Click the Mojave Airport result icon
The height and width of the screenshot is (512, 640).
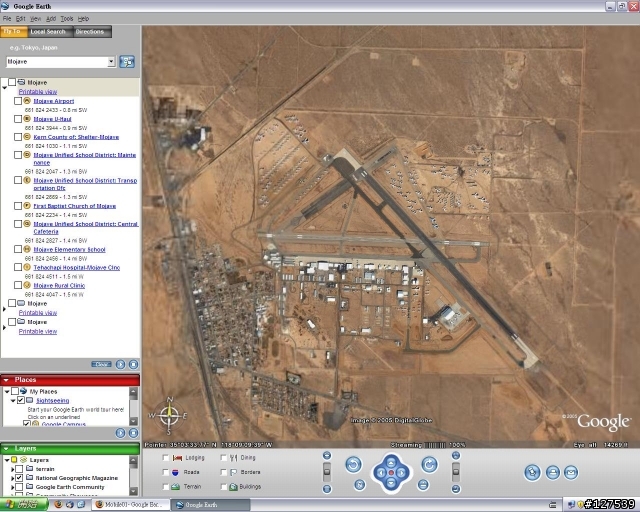27,100
